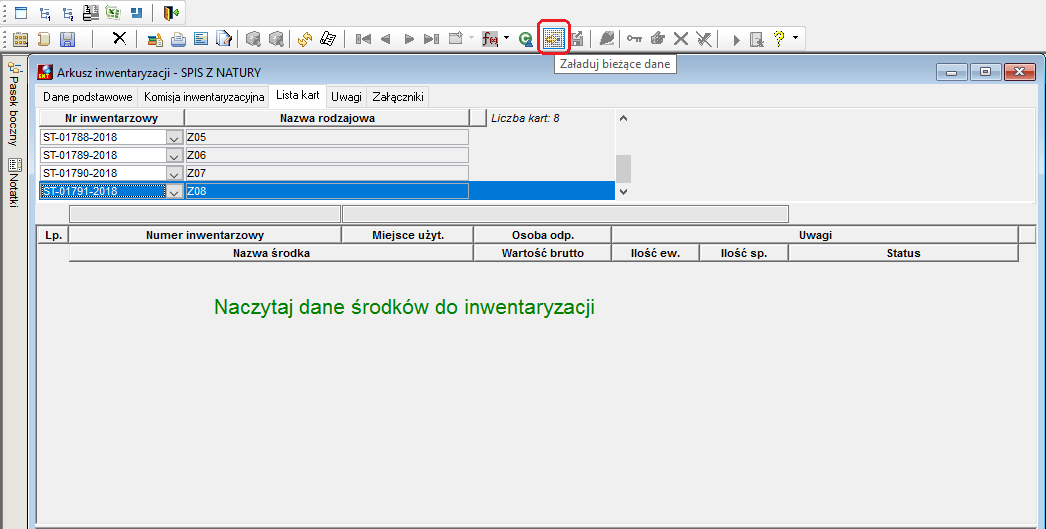The height and width of the screenshot is (529, 1046).
Task: Click 'Osoba odp.' column header
Action: tap(542, 235)
